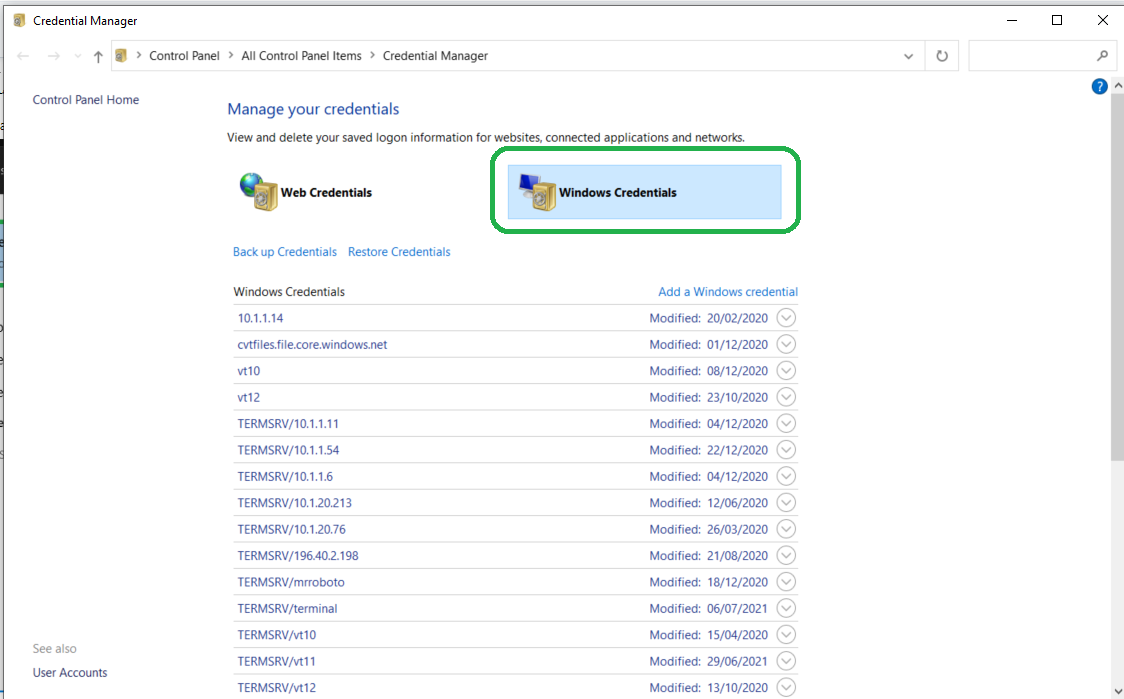This screenshot has height=699, width=1124.
Task: Expand TERMSRV/10.1.1.11 credential chevron
Action: coord(786,424)
